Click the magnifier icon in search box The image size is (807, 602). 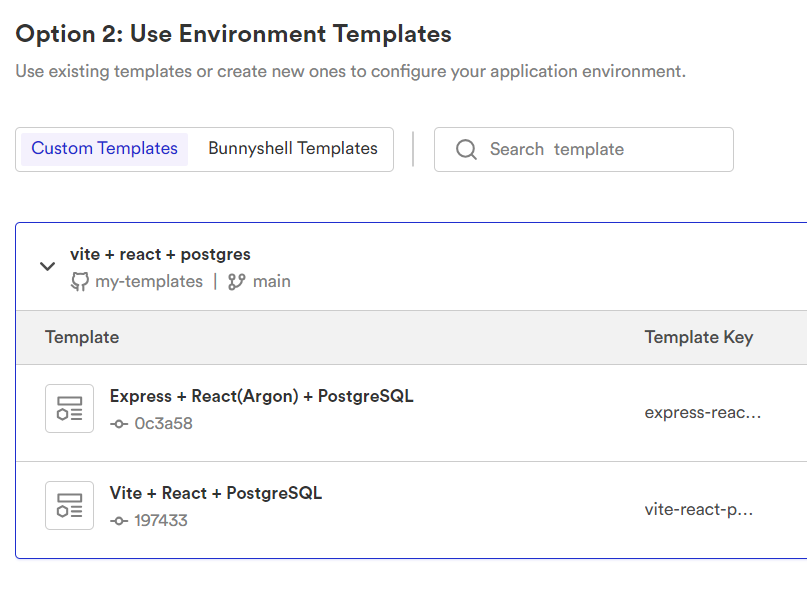click(x=466, y=149)
